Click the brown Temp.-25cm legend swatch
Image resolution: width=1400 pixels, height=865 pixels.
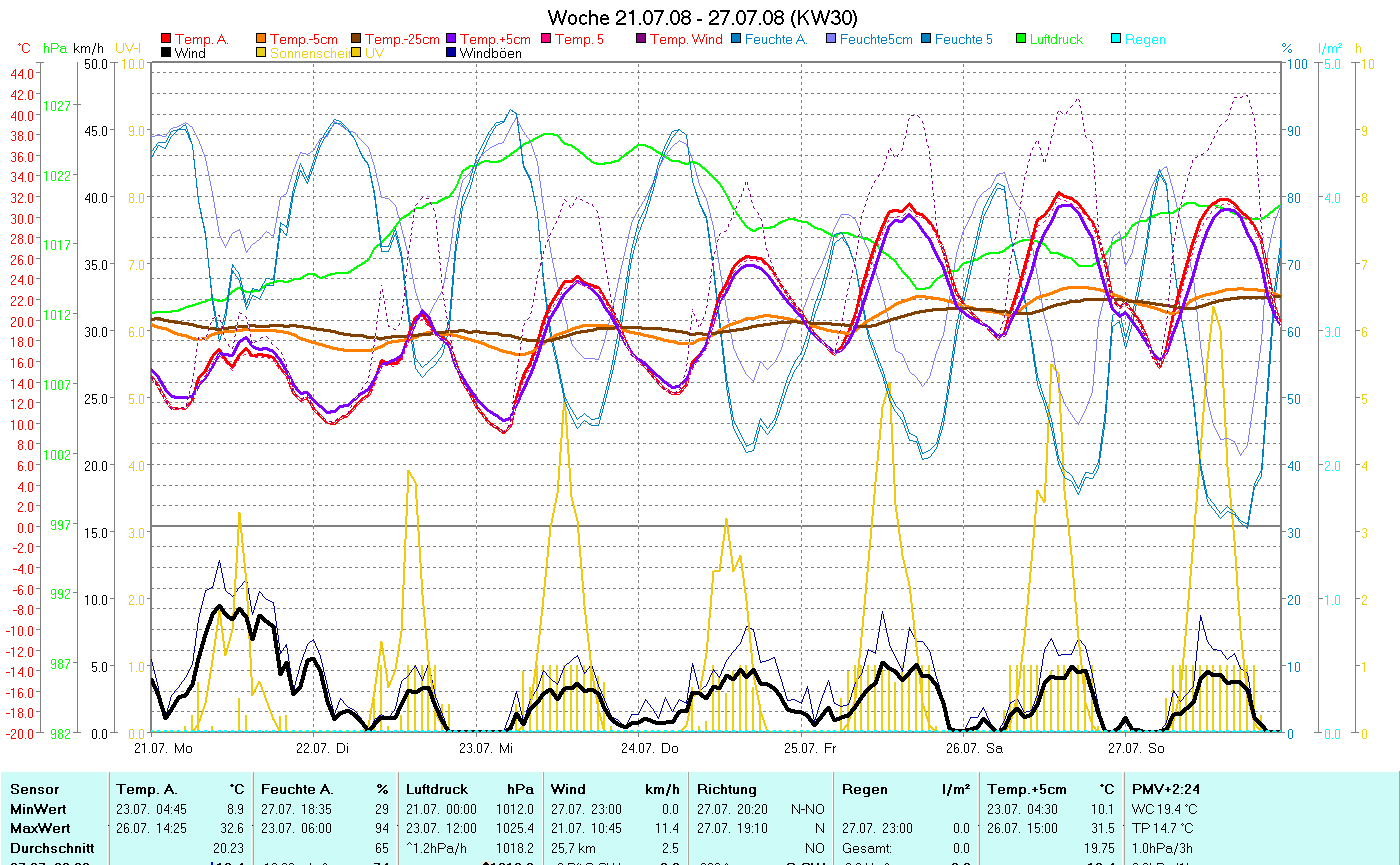[x=356, y=39]
